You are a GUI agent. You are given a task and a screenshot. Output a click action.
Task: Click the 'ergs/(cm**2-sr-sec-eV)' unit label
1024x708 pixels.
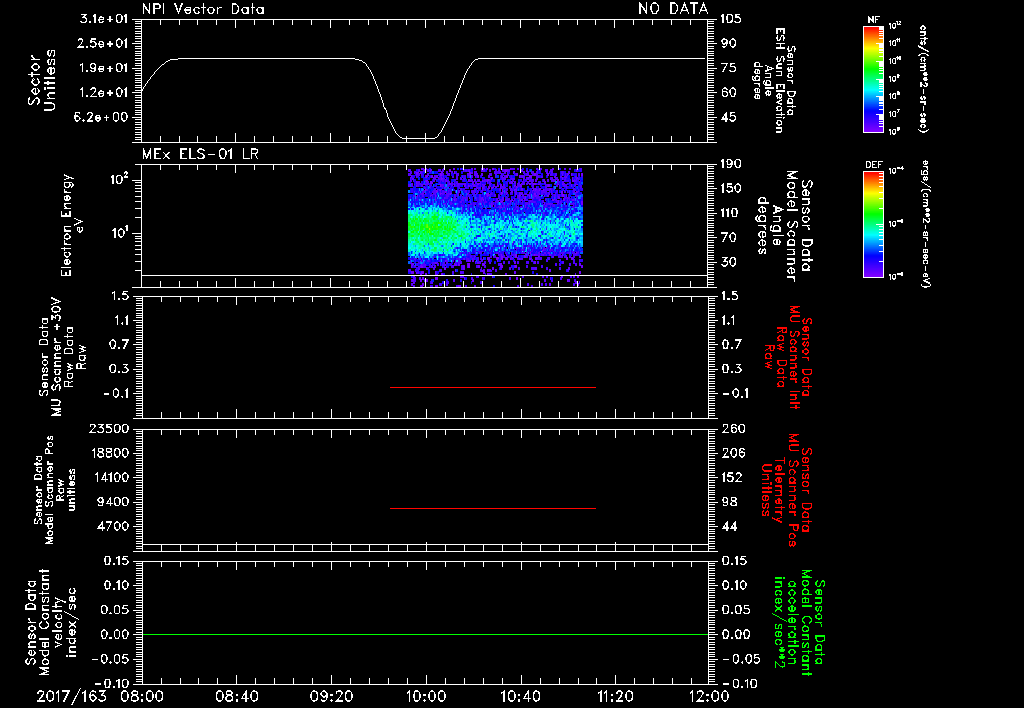[925, 224]
